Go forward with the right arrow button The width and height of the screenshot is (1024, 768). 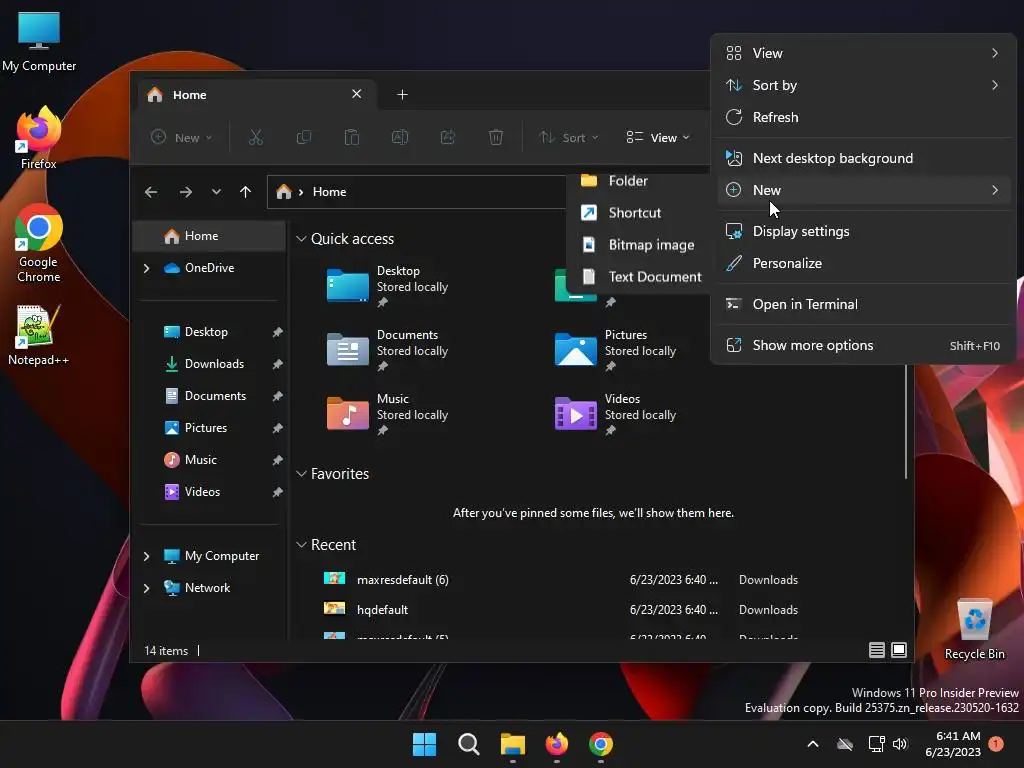[185, 192]
